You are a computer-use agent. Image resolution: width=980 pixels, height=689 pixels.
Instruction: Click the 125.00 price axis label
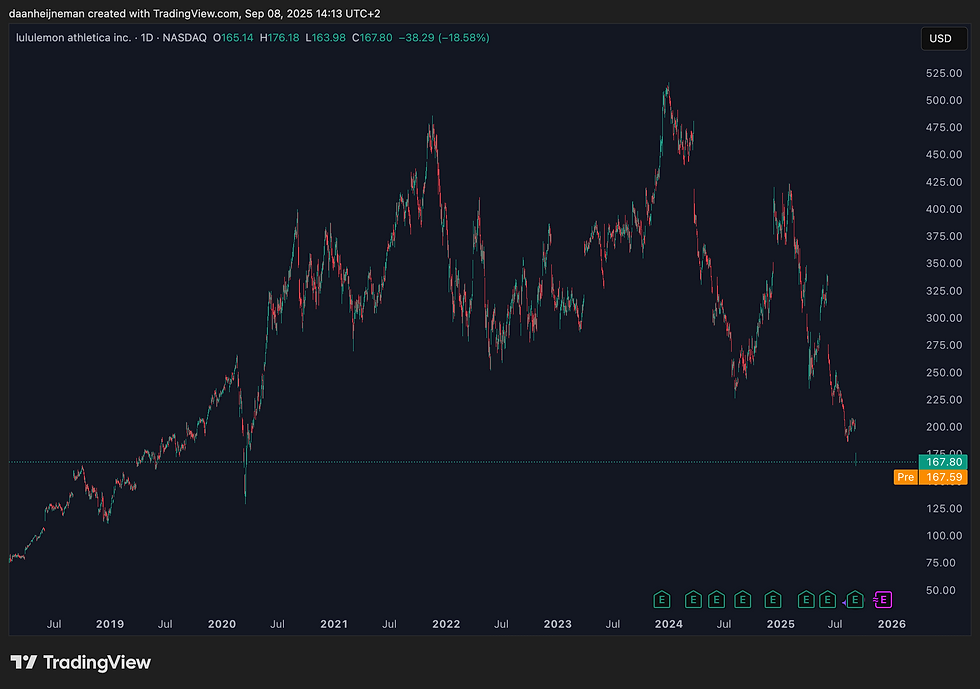944,508
